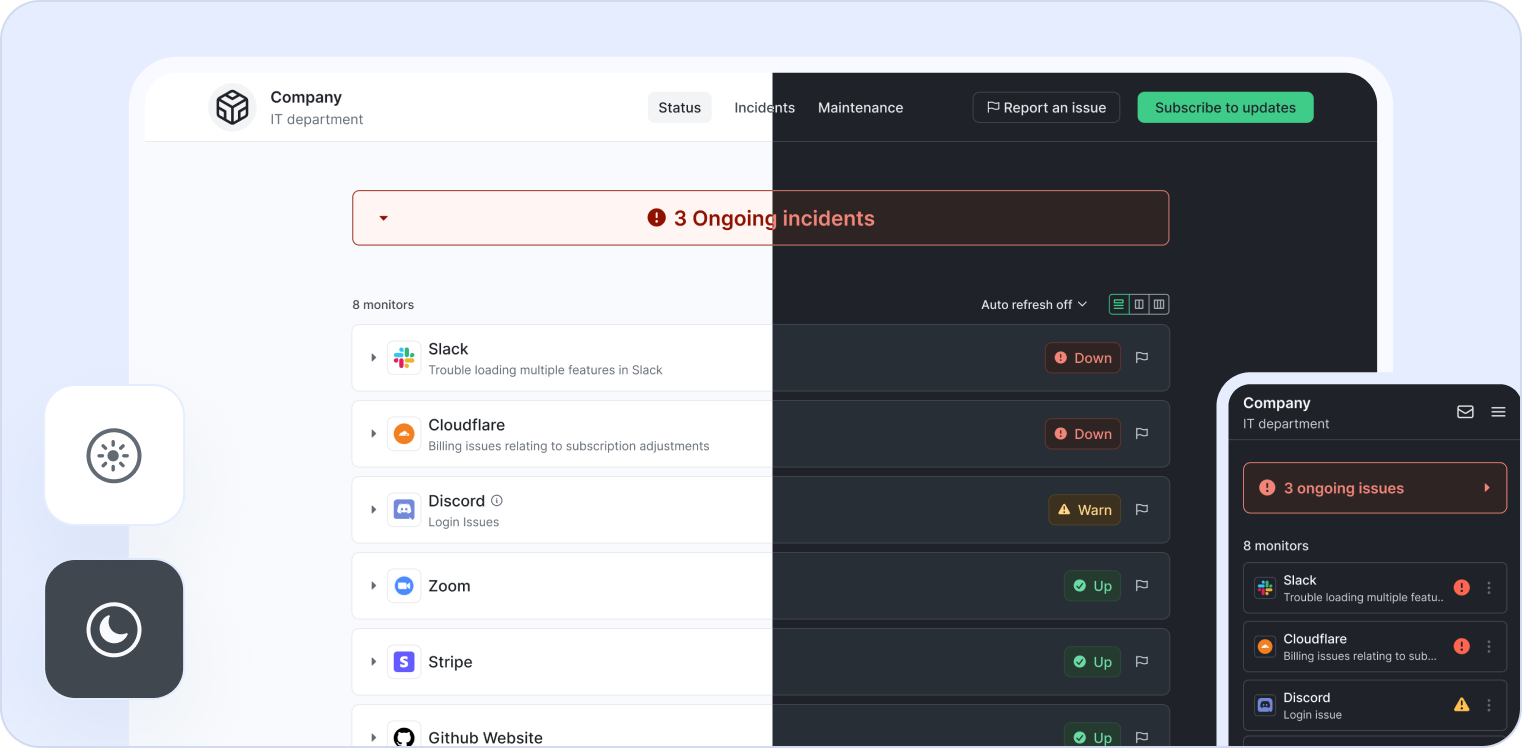Click the Slack logo icon

[404, 358]
